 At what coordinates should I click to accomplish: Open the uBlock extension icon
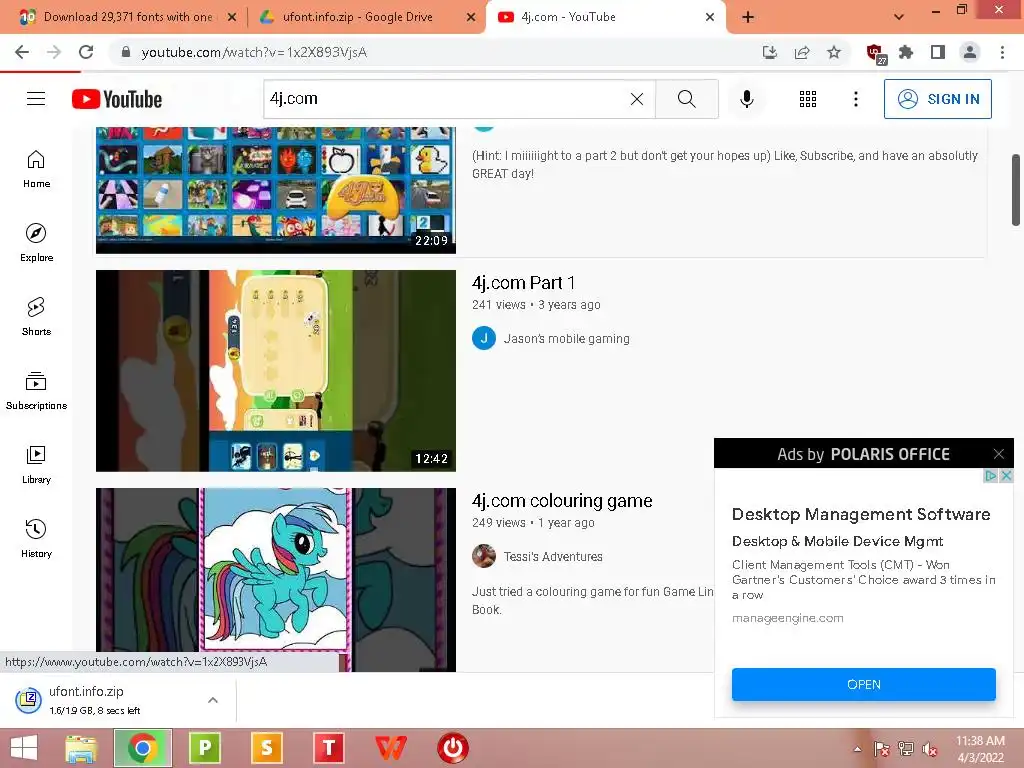[x=875, y=53]
